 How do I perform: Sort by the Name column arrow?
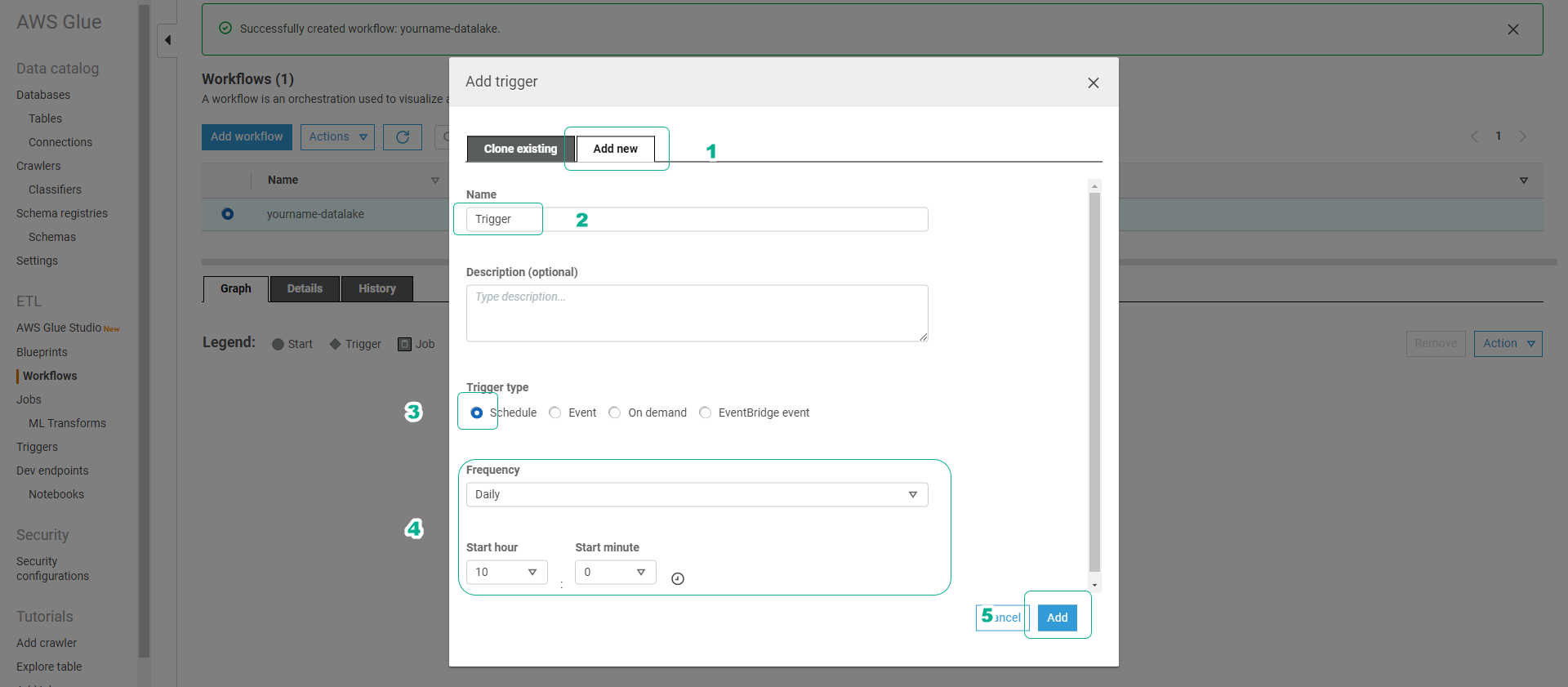pos(435,181)
